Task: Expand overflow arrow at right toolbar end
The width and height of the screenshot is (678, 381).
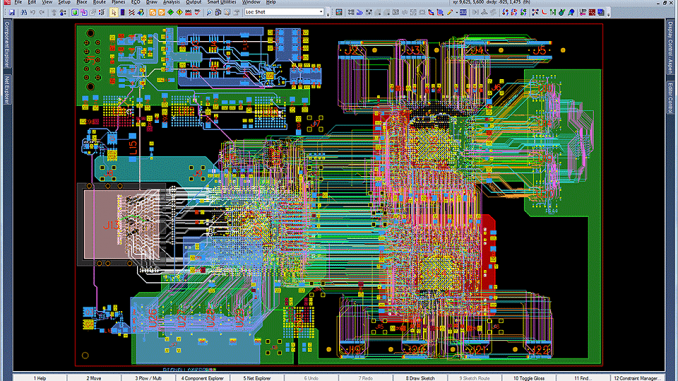Action: pos(608,14)
